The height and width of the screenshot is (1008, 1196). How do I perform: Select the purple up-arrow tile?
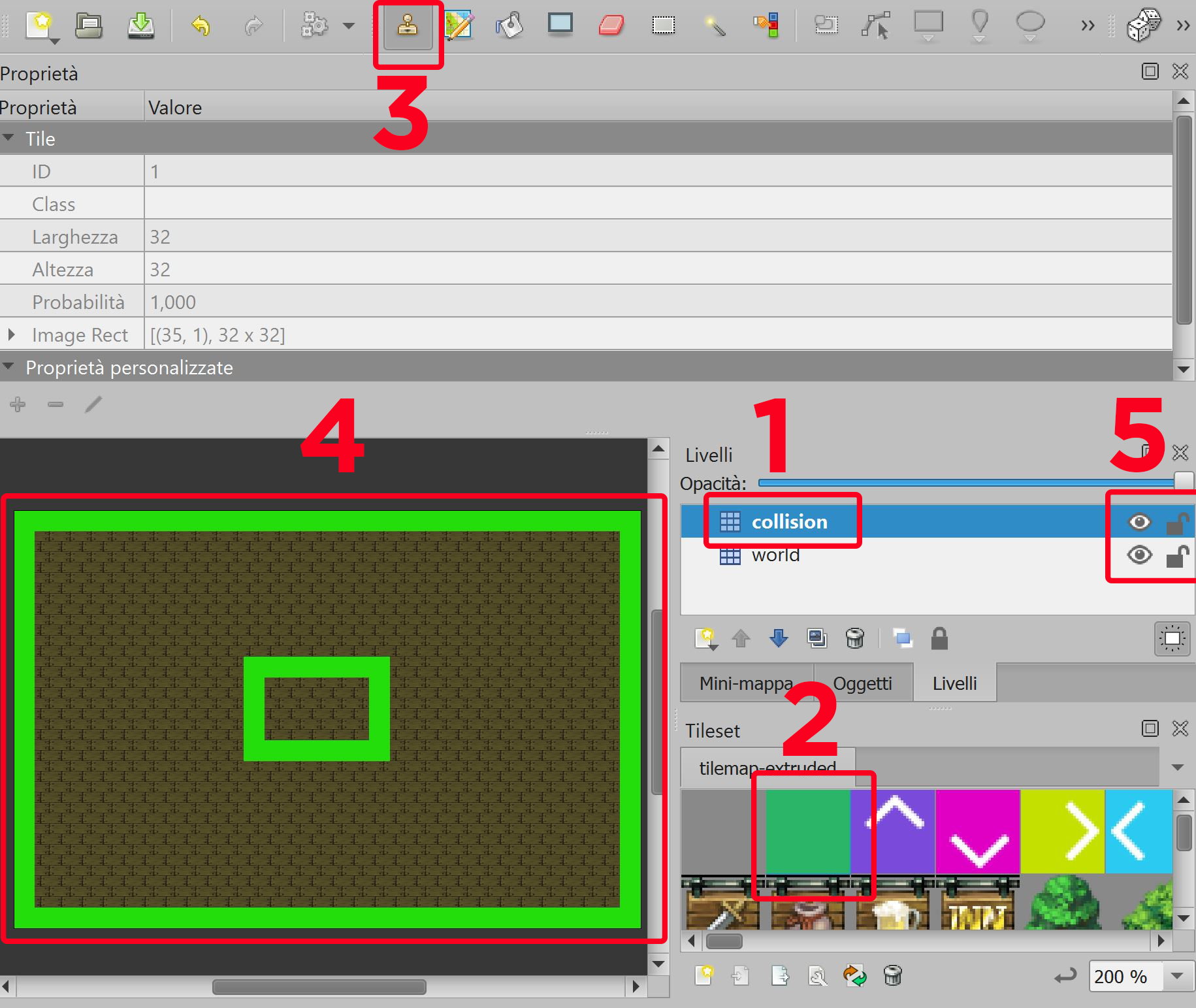point(893,831)
